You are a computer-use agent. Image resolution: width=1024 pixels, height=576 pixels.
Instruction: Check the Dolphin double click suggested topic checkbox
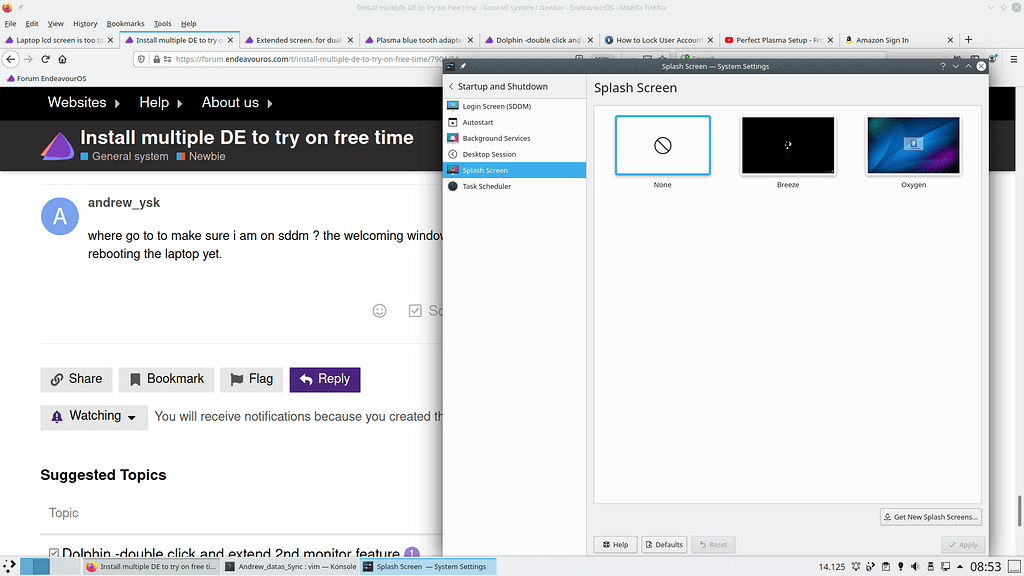click(x=54, y=553)
